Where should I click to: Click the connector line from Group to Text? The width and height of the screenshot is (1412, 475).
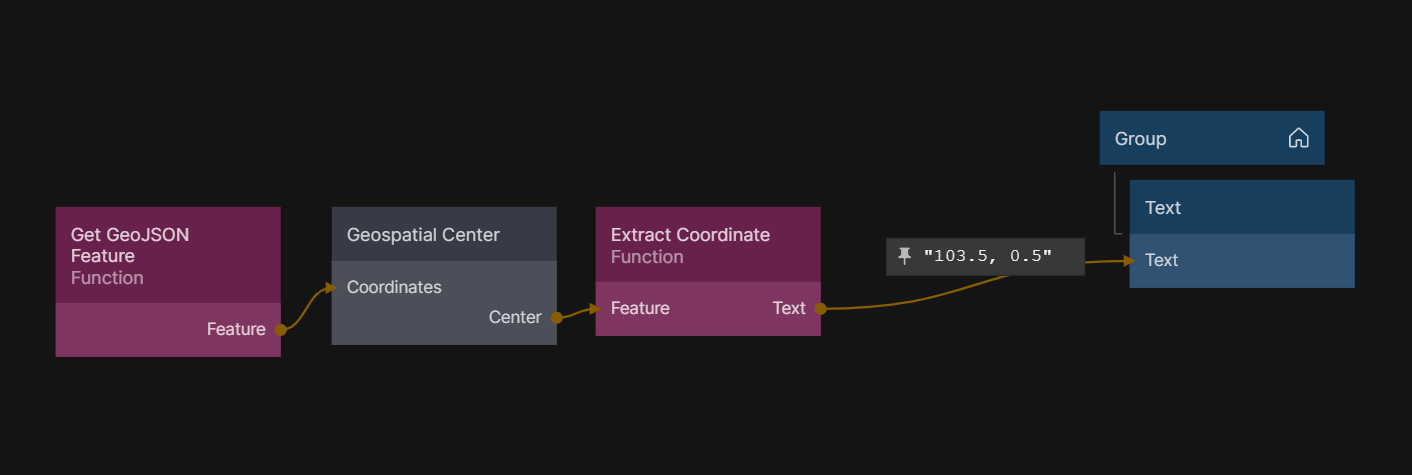[1115, 205]
